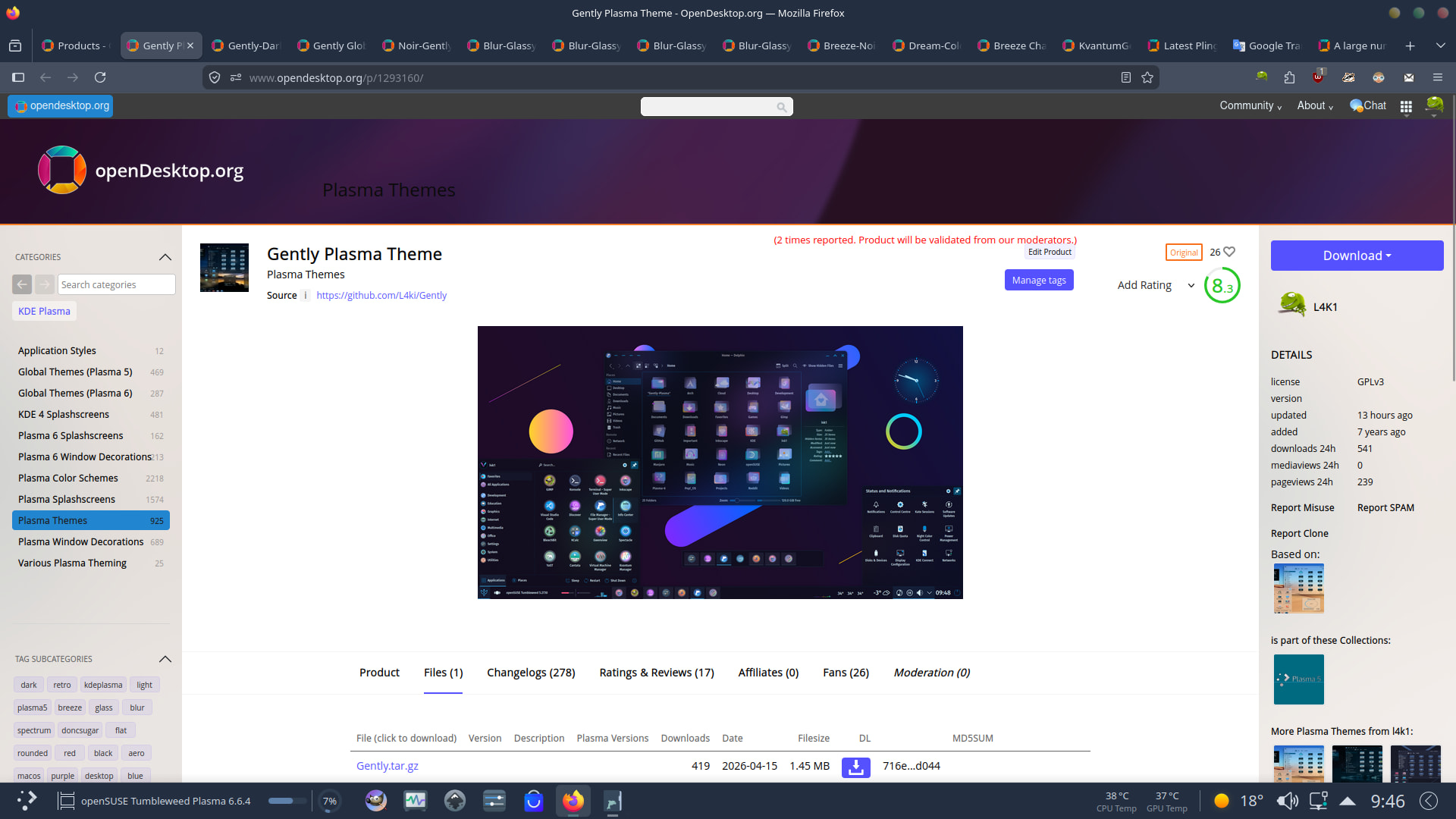Open the Community dropdown menu
This screenshot has width=1456, height=819.
point(1250,106)
